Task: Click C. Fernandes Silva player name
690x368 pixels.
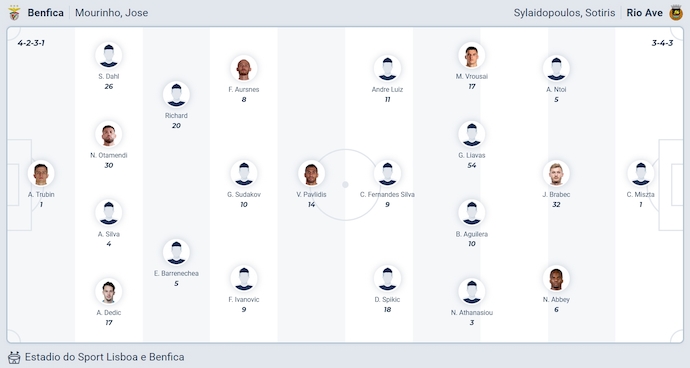Action: coord(387,195)
